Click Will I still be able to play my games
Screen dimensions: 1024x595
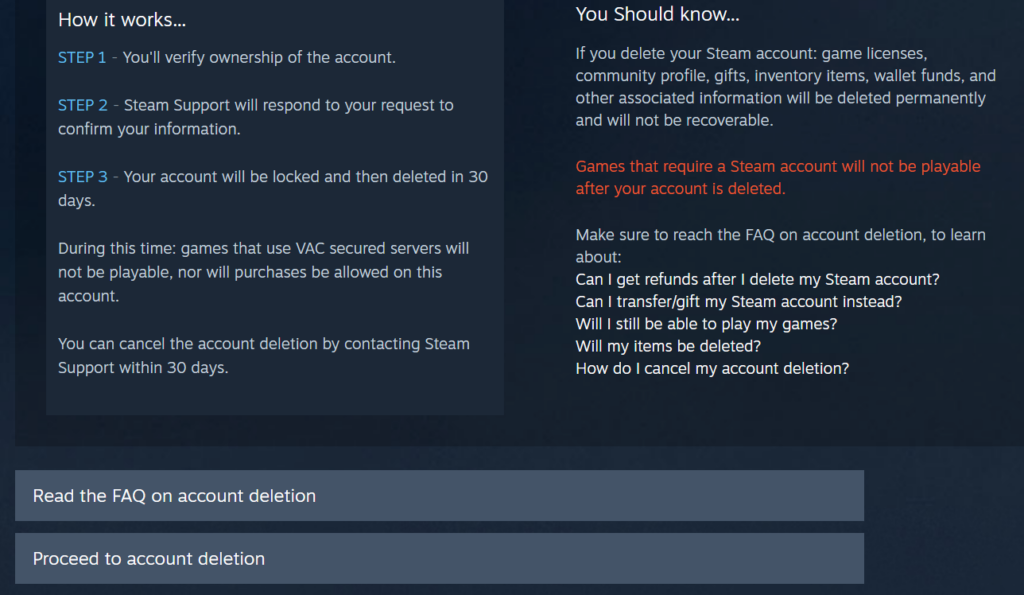706,323
